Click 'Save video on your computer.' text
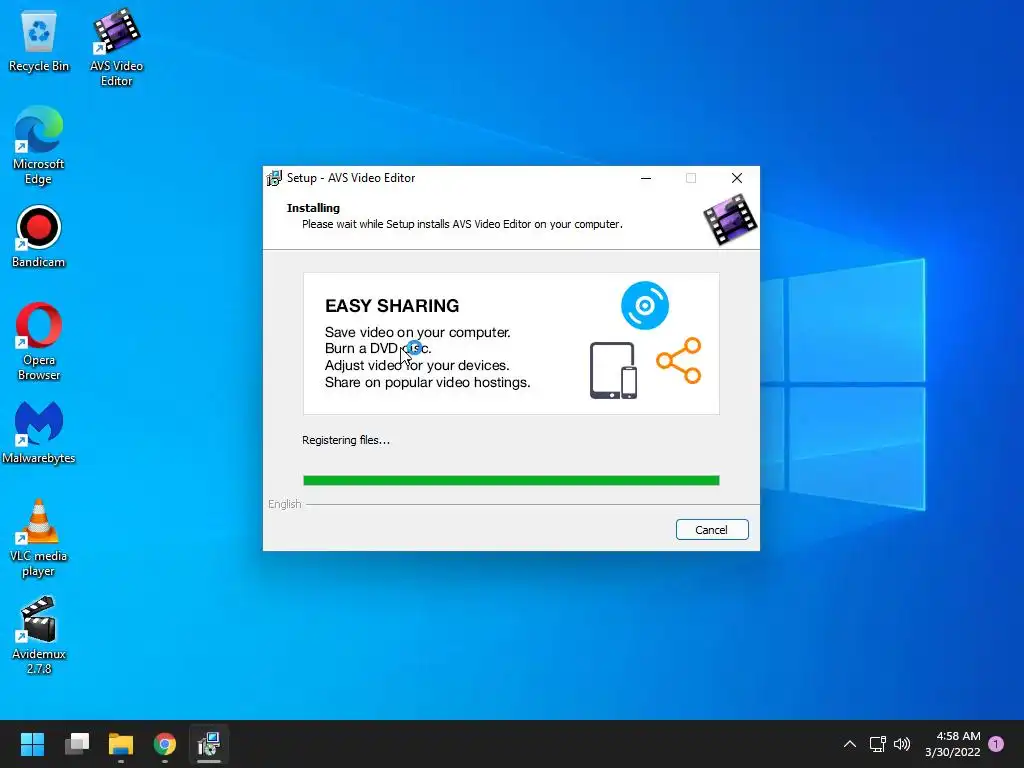Viewport: 1024px width, 768px height. [417, 332]
